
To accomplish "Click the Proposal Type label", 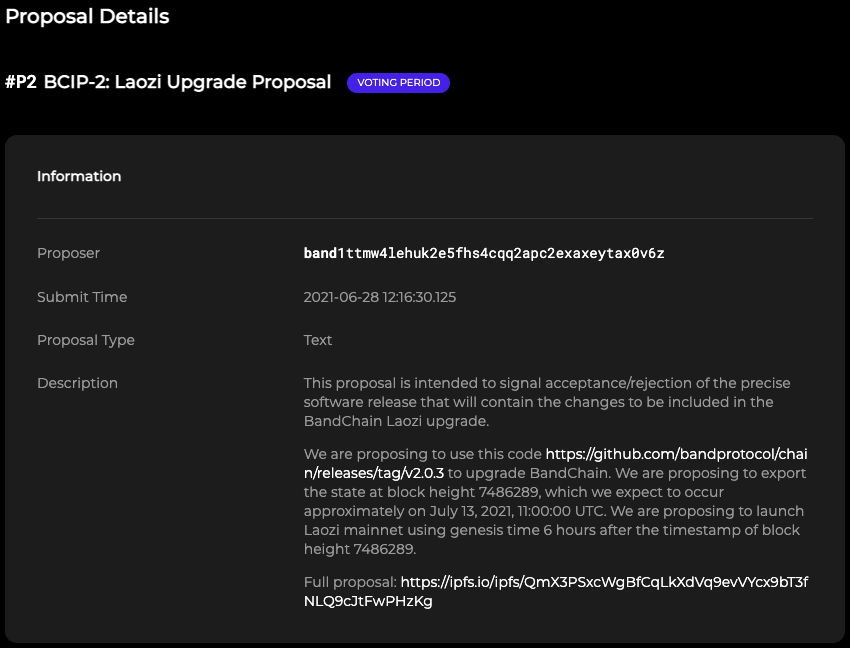I will [x=86, y=340].
